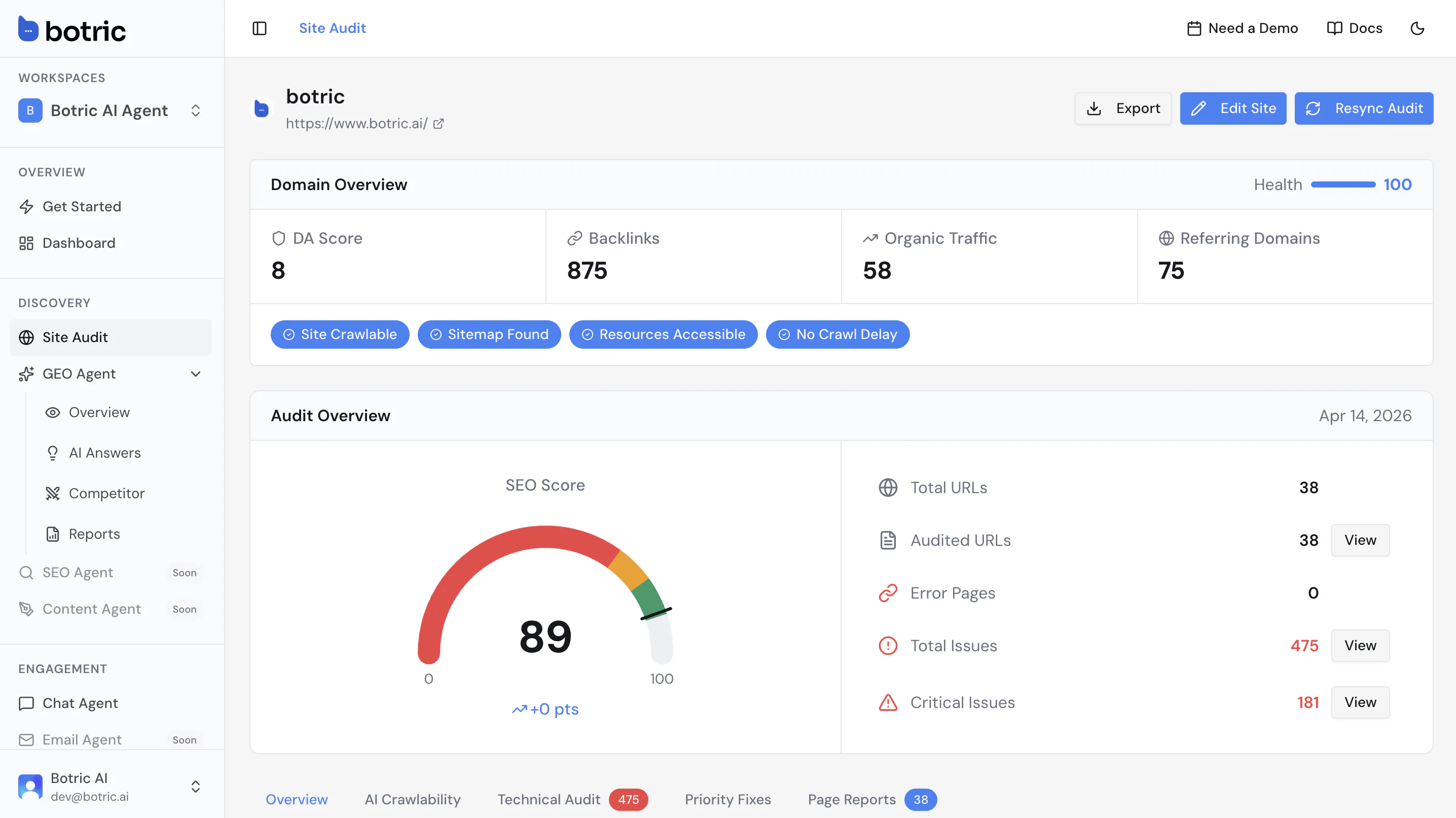Click the Resources Accessible badge
The height and width of the screenshot is (818, 1456).
[x=663, y=334]
